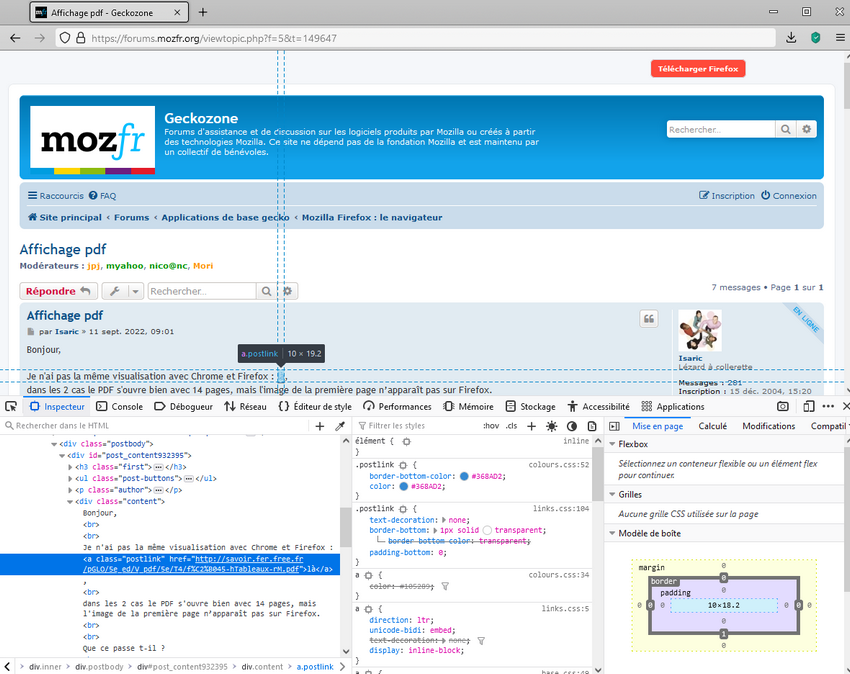Select the eyedropper color picker
The width and height of the screenshot is (850, 674).
pos(340,426)
